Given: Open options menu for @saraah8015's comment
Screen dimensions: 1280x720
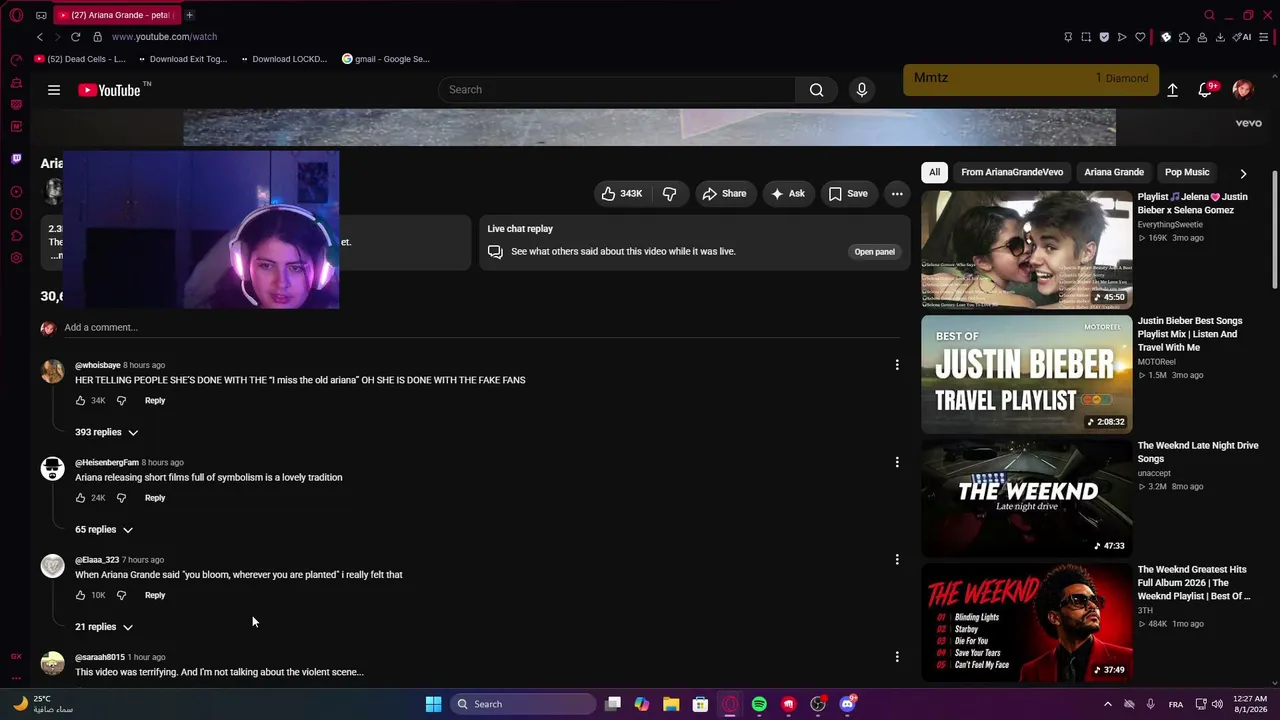Looking at the screenshot, I should (x=897, y=657).
